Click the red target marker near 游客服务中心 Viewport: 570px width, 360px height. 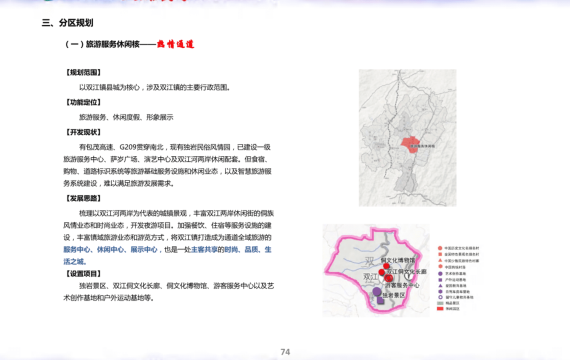pyautogui.click(x=389, y=278)
